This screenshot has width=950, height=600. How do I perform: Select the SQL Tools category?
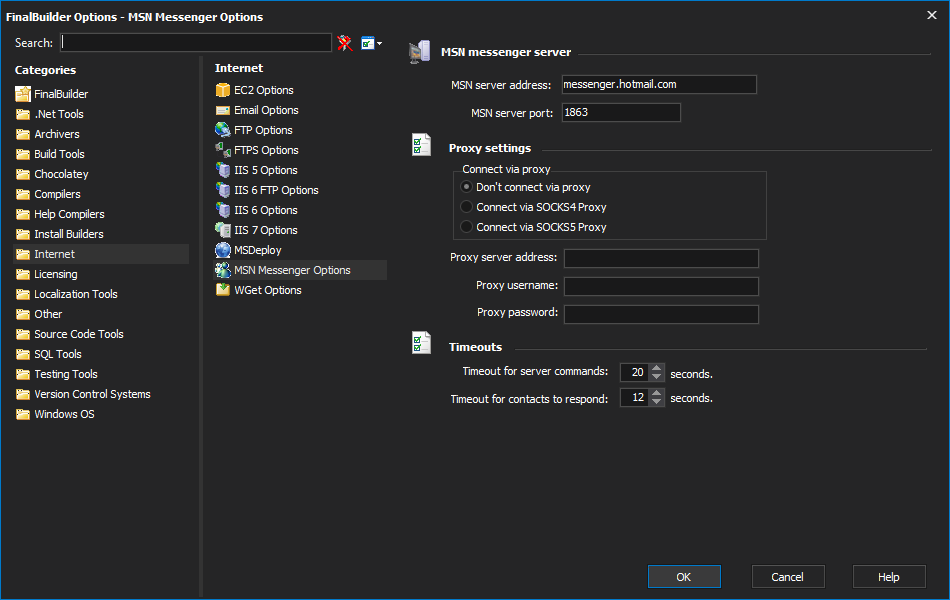click(x=101, y=354)
